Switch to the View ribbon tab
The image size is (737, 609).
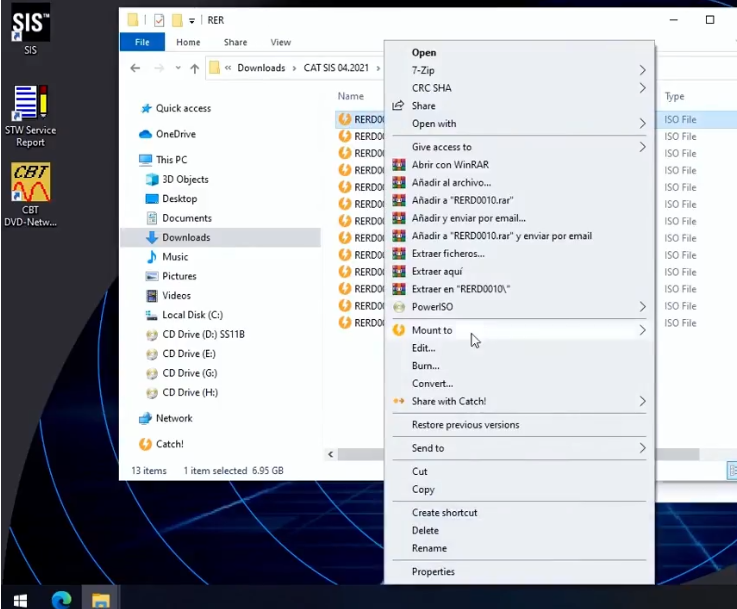[281, 42]
